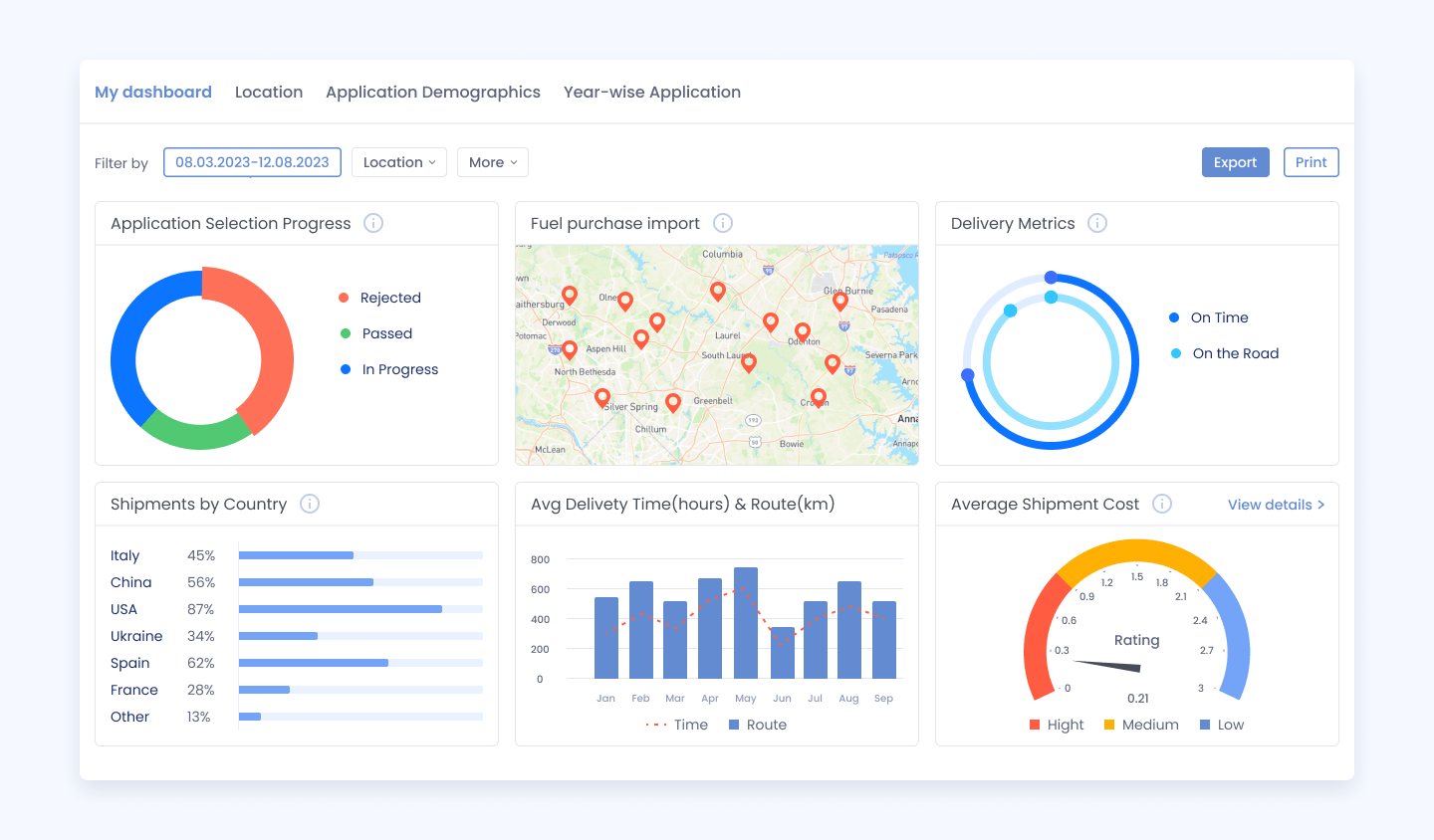Click the Print button
The height and width of the screenshot is (840, 1434).
1312,162
